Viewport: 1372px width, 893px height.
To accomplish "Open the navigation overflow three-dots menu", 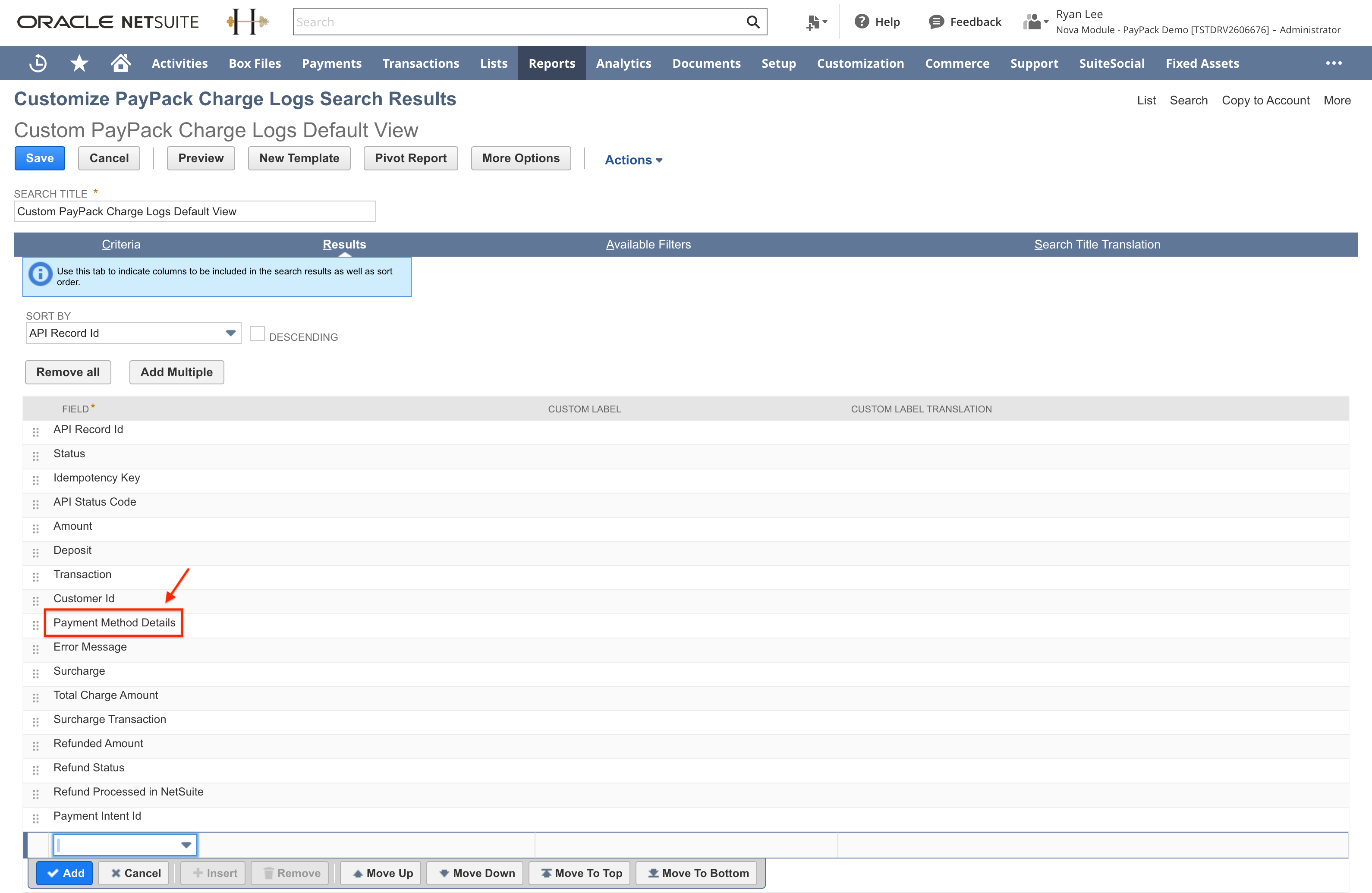I will point(1333,63).
